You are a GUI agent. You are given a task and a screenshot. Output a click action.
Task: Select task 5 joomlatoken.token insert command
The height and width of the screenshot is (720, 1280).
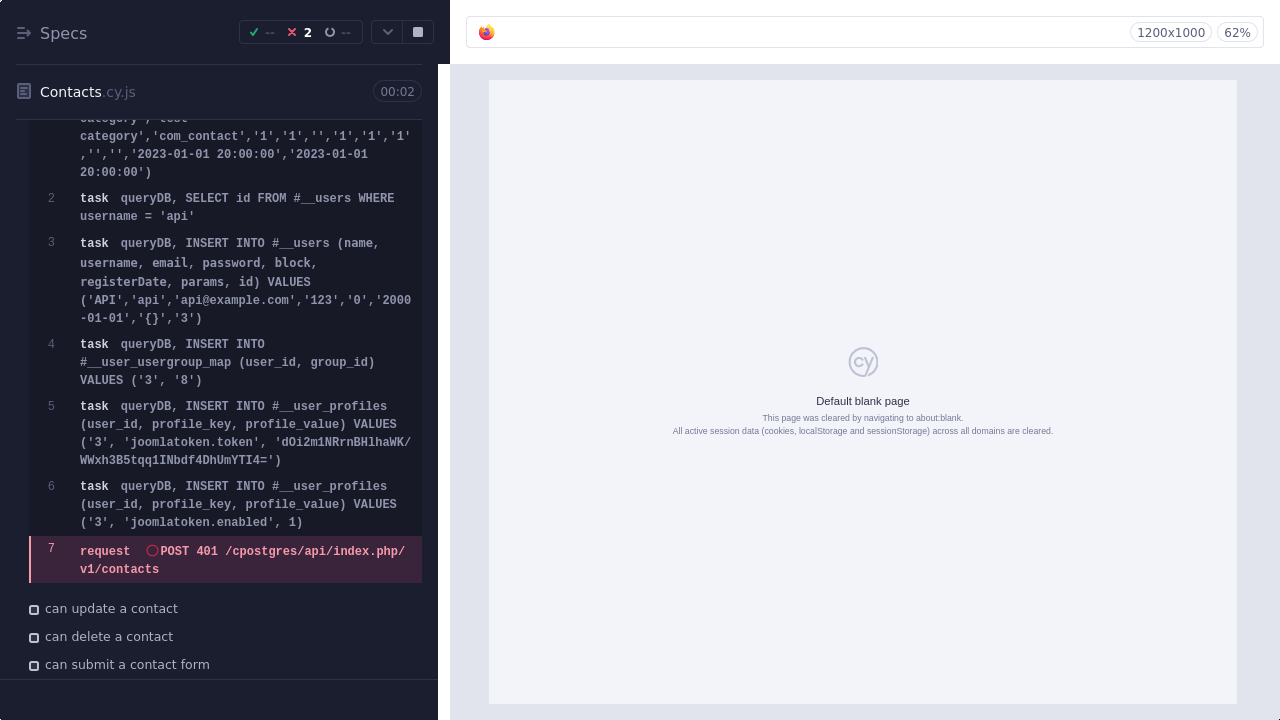pyautogui.click(x=226, y=433)
